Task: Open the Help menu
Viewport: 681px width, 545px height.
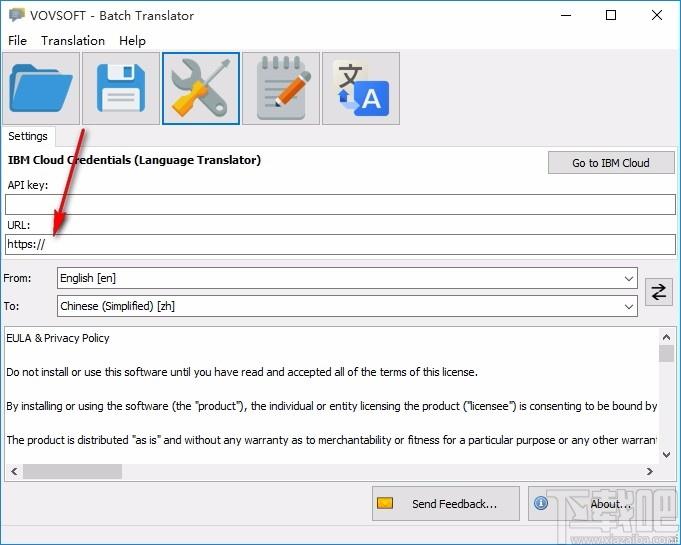Action: point(132,41)
